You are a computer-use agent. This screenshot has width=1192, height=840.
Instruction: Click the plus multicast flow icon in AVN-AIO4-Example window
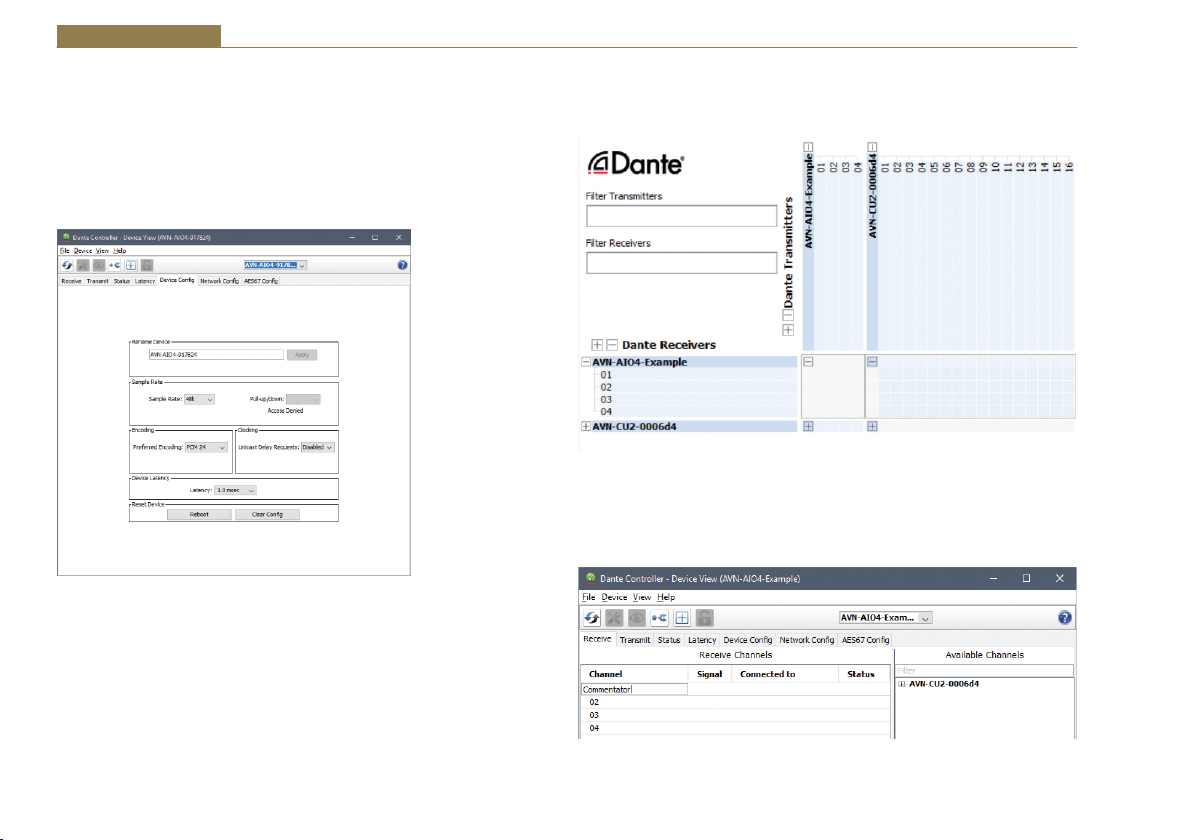682,618
